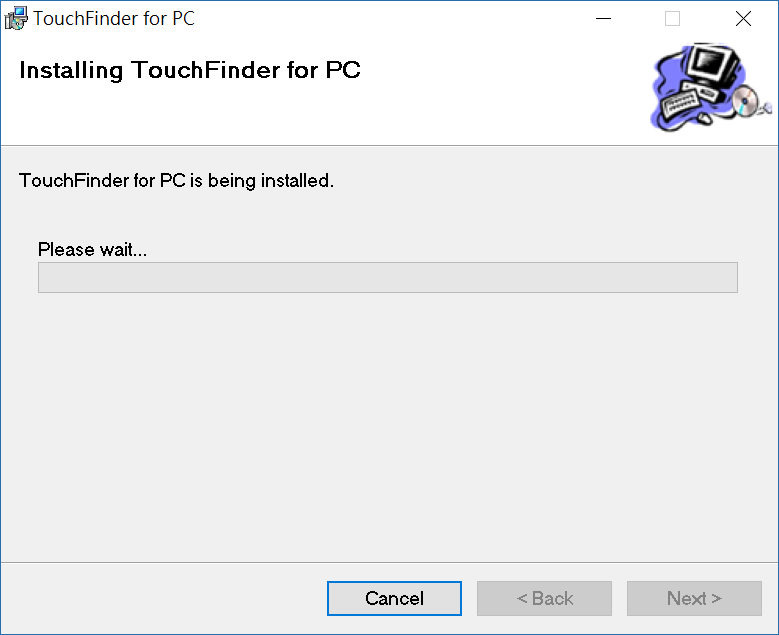The height and width of the screenshot is (635, 779).
Task: Close the TouchFinder for PC window
Action: point(743,18)
